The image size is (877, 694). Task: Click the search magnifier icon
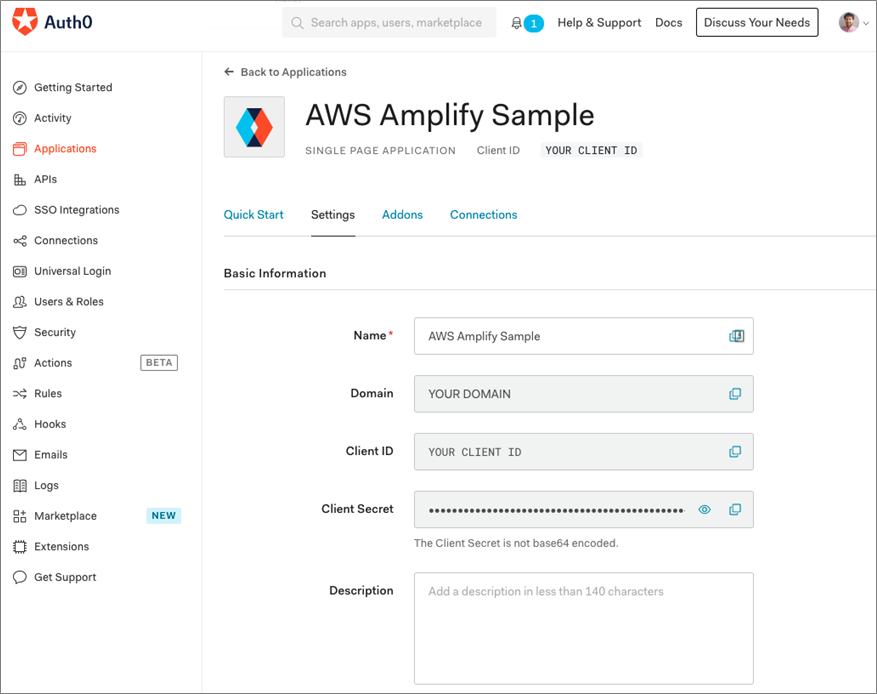click(298, 23)
